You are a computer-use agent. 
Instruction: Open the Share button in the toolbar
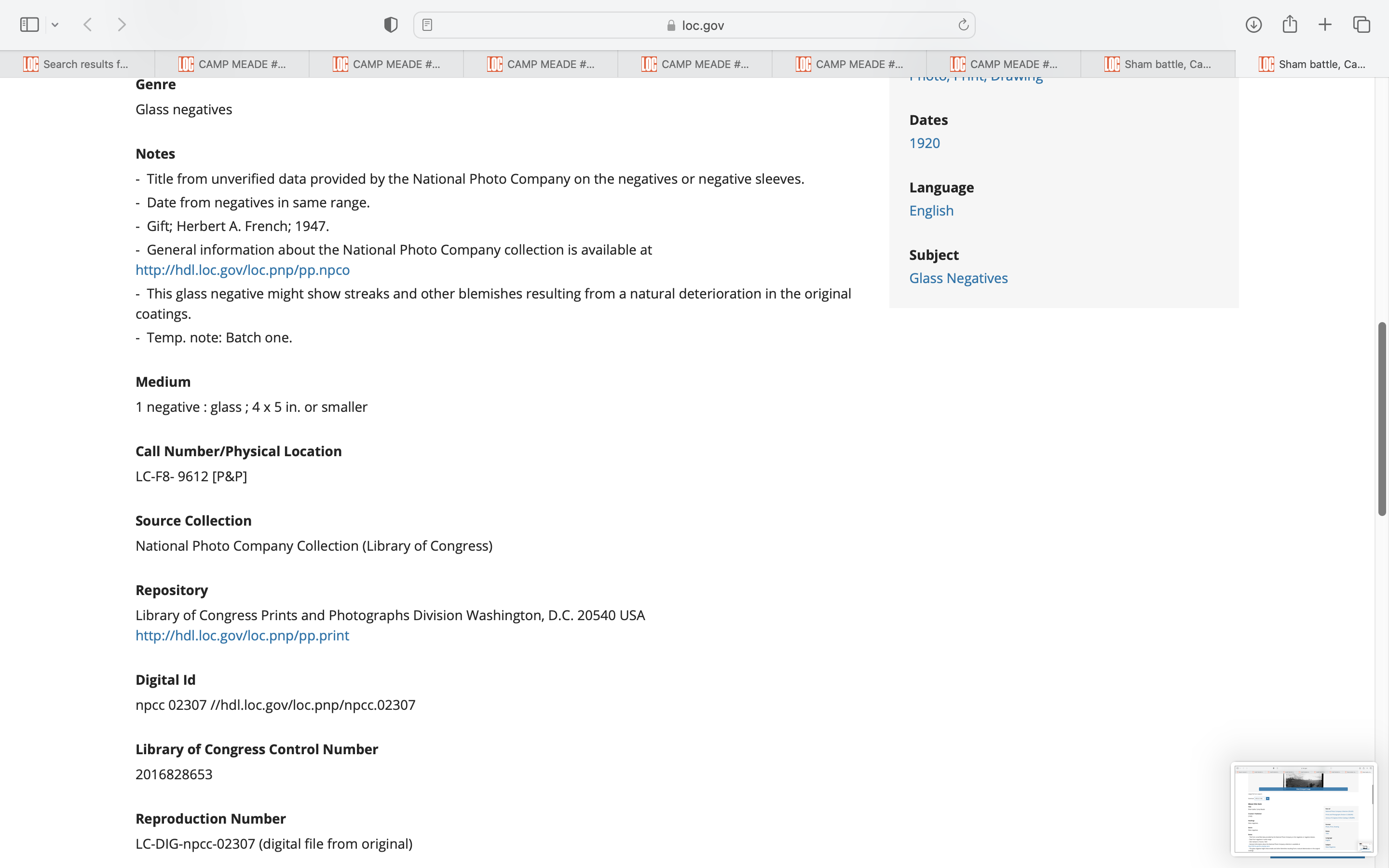[1290, 24]
